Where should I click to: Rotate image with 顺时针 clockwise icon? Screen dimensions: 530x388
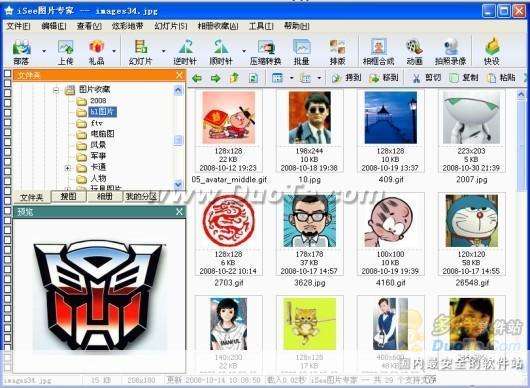point(221,52)
